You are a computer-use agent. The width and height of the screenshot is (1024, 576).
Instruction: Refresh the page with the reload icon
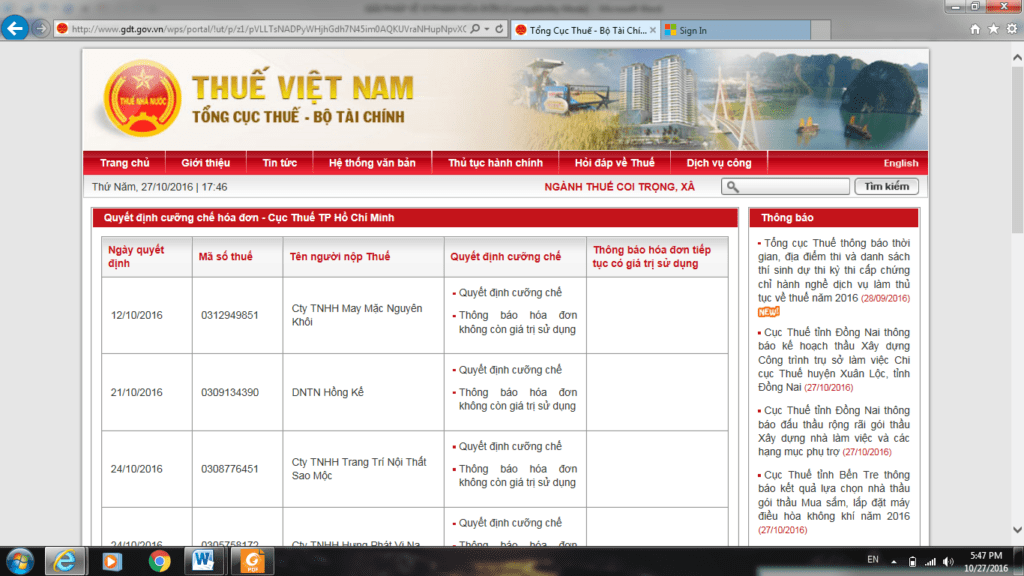pyautogui.click(x=500, y=29)
